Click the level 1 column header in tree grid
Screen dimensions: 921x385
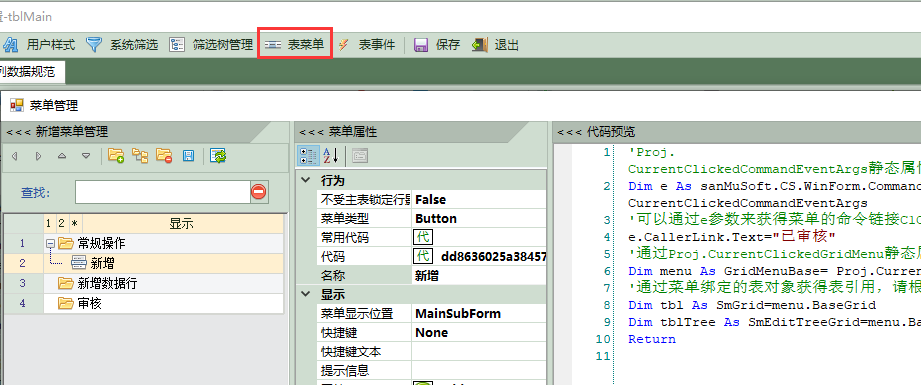(x=49, y=223)
